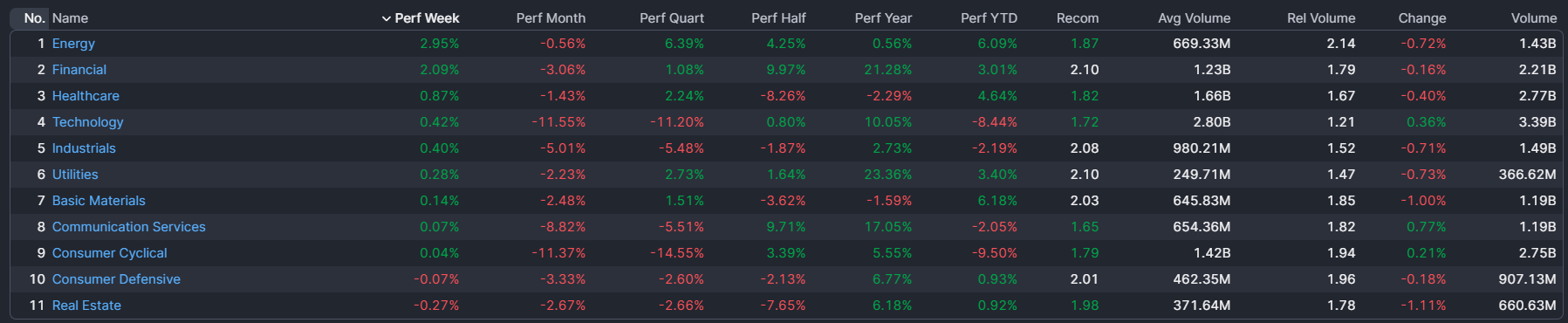1568x323 pixels.
Task: Open the Financial sector link
Action: point(79,70)
